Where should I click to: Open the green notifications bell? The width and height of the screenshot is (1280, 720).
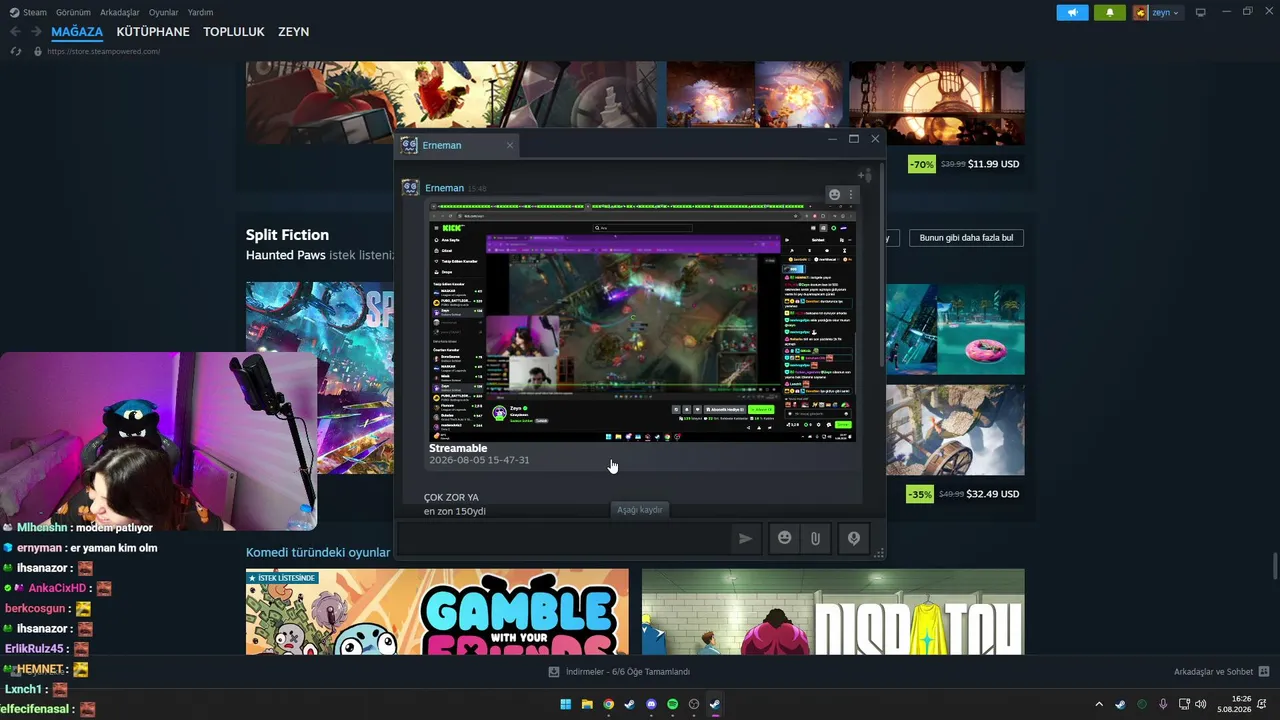[x=1109, y=13]
